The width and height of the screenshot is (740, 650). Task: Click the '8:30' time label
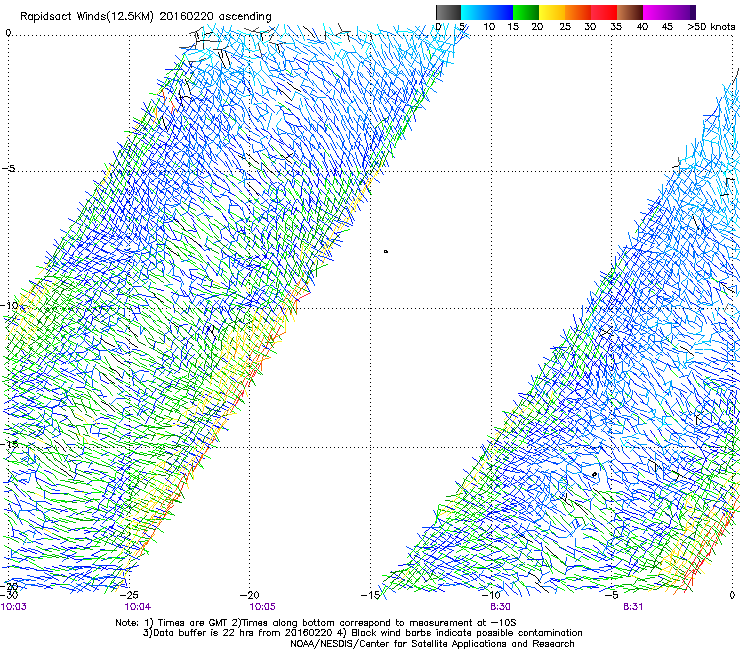[500, 607]
